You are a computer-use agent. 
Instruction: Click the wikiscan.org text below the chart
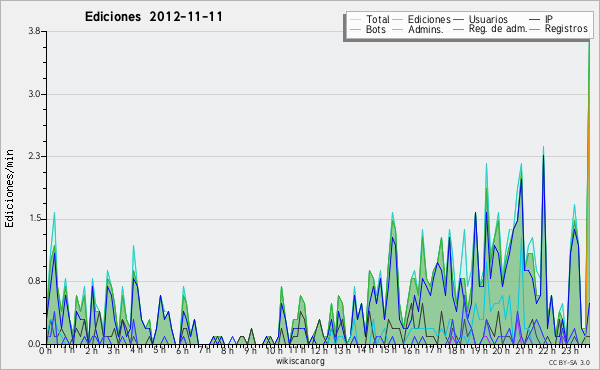(300, 361)
